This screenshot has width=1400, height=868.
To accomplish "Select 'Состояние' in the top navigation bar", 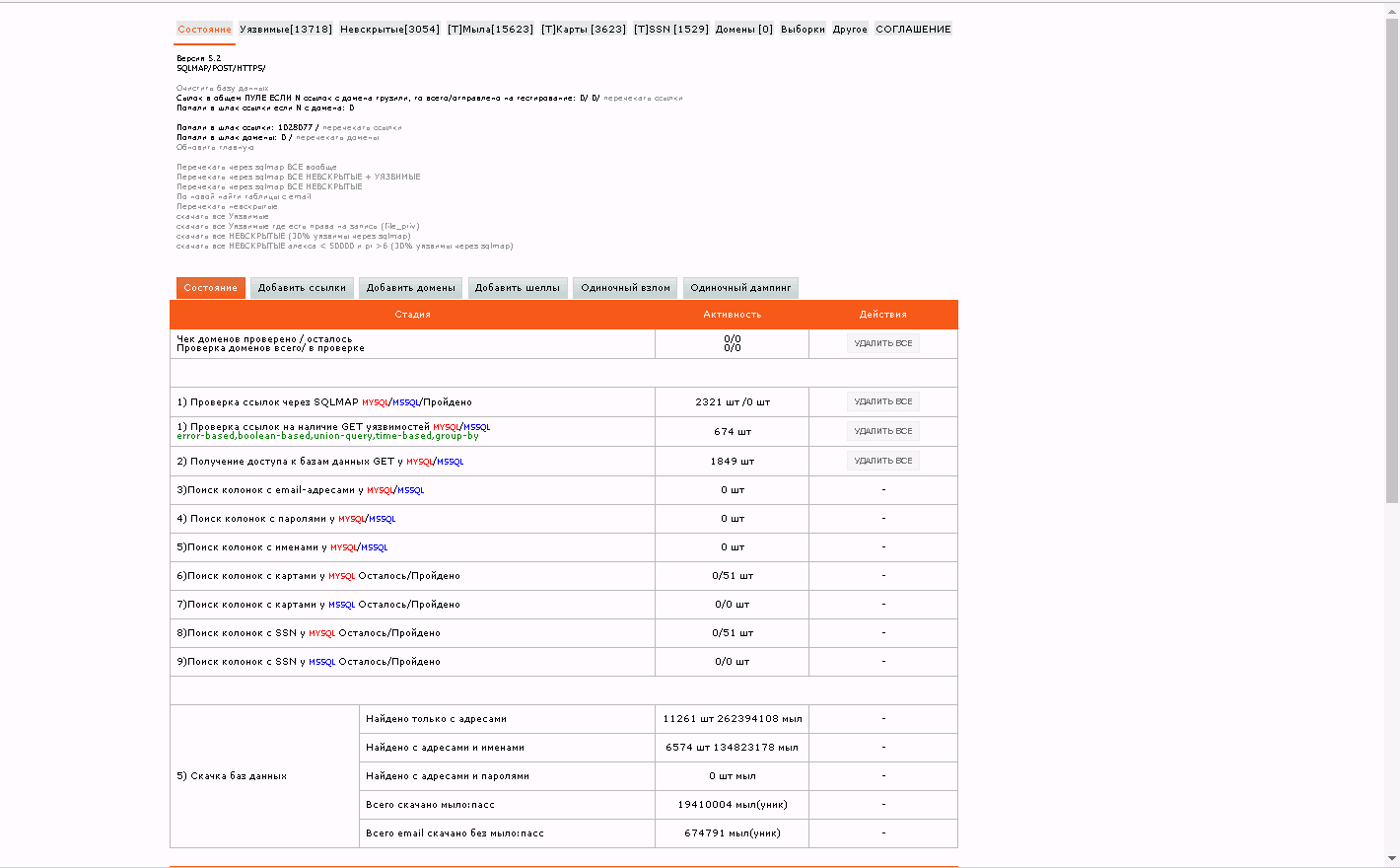I will [205, 30].
